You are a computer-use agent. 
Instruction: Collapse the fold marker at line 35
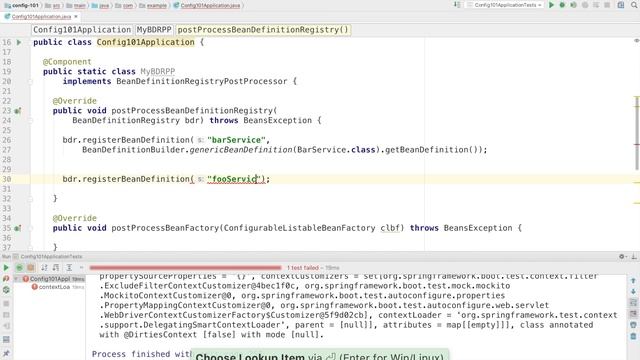[30, 228]
